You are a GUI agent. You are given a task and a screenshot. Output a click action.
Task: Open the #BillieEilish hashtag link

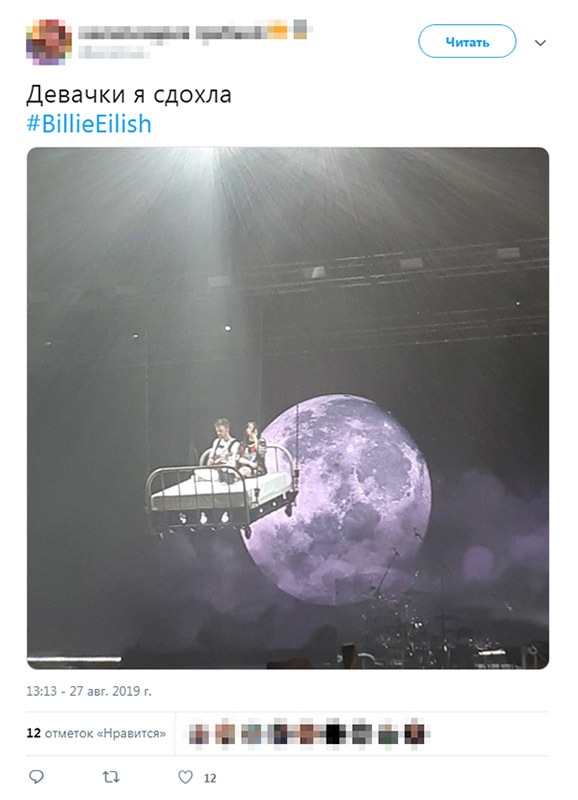tap(89, 124)
